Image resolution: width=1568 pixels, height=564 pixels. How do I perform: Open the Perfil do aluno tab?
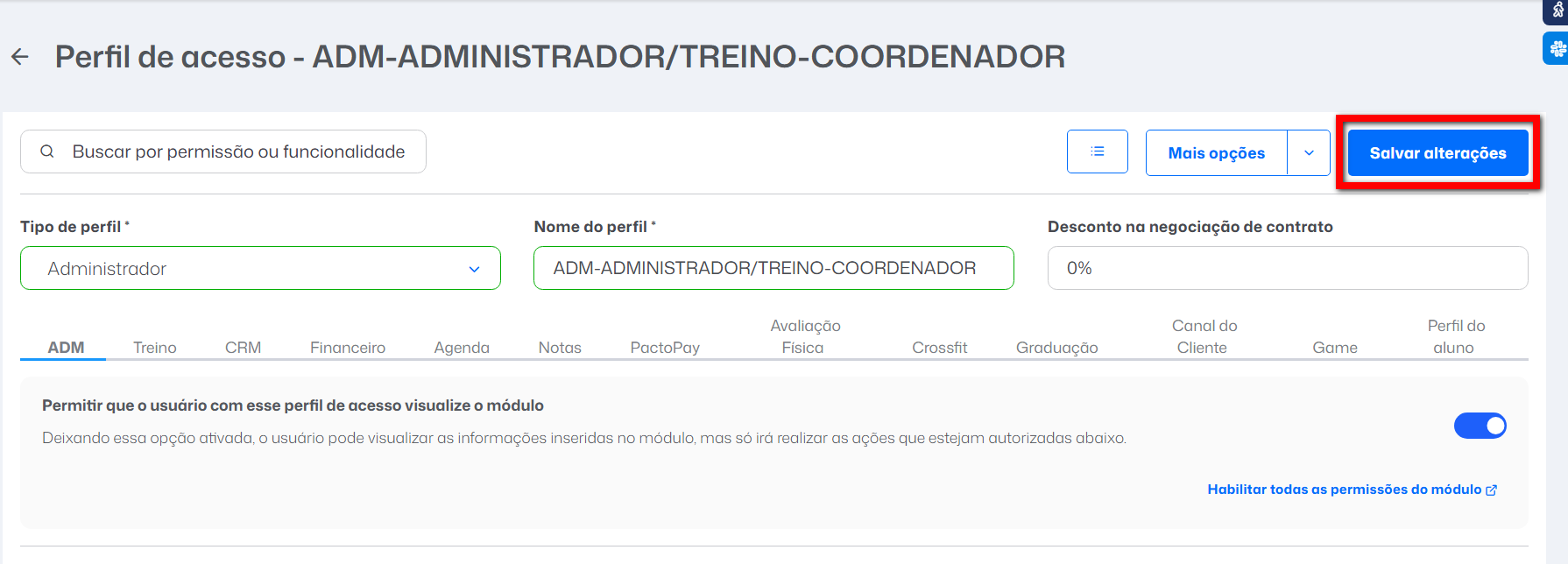(1455, 336)
